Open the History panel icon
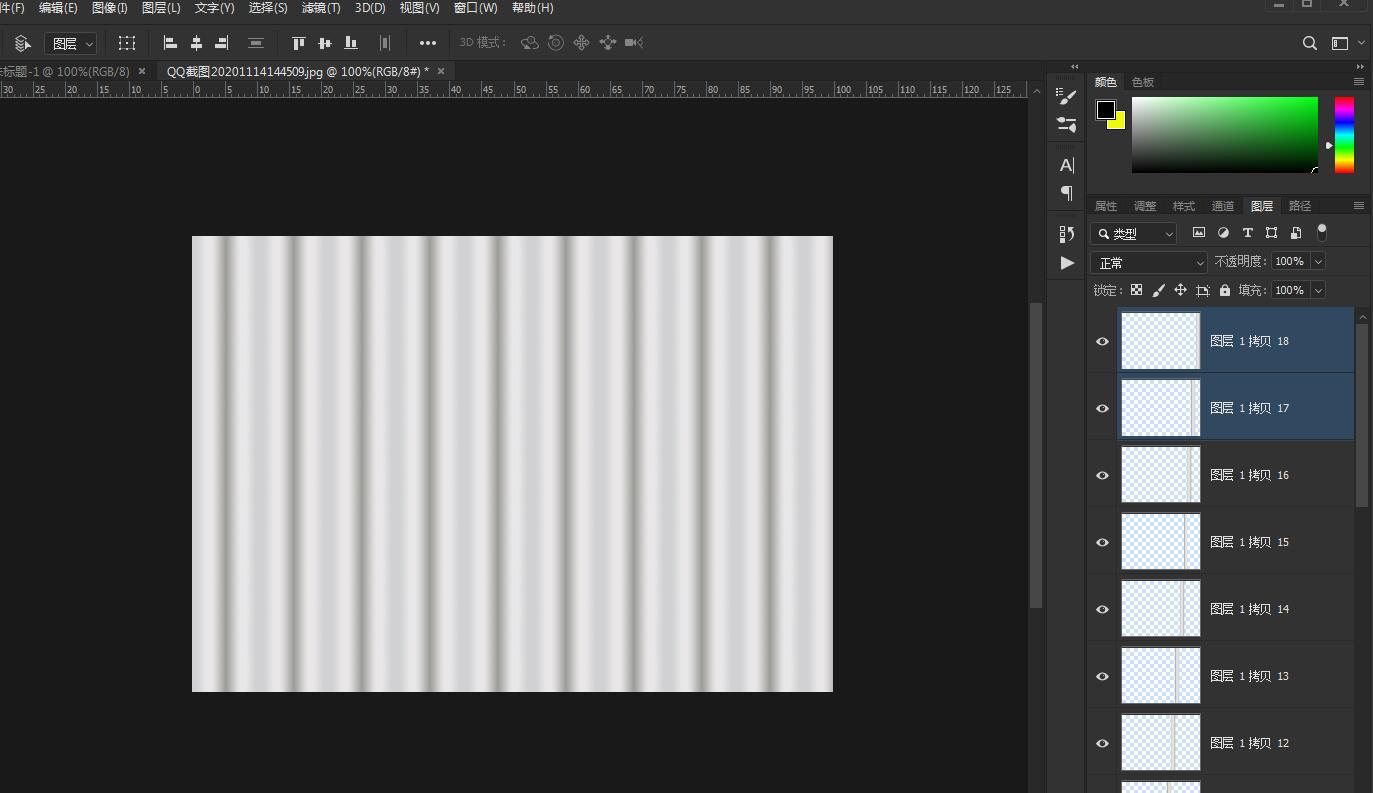1373x793 pixels. (1067, 234)
